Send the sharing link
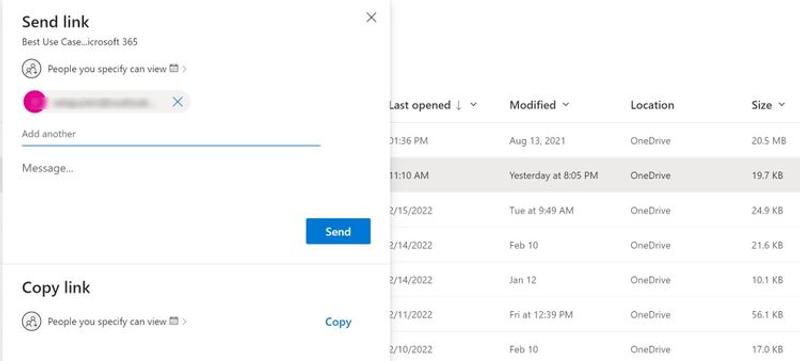The width and height of the screenshot is (800, 361). (x=338, y=231)
